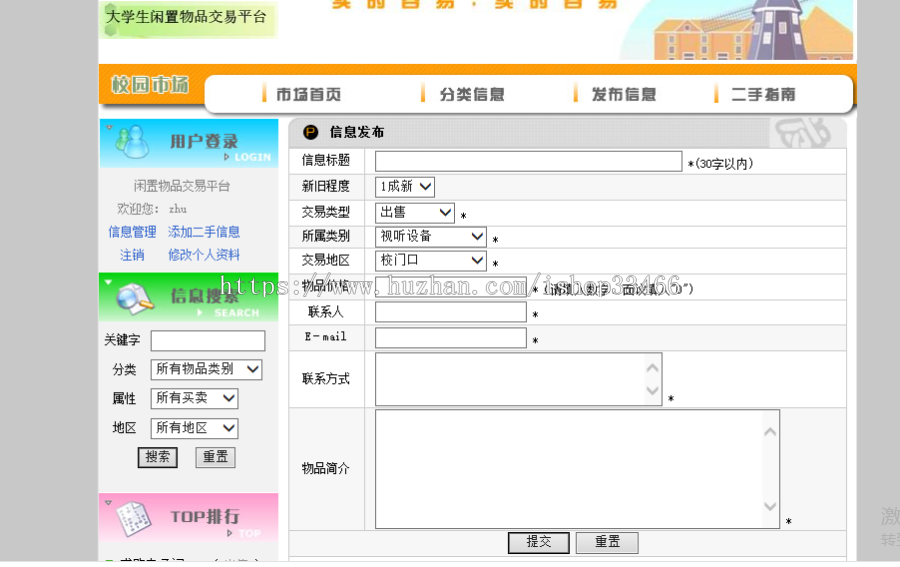Viewport: 900px width, 567px height.
Task: Focus the 物品价格 input field
Action: (x=451, y=286)
